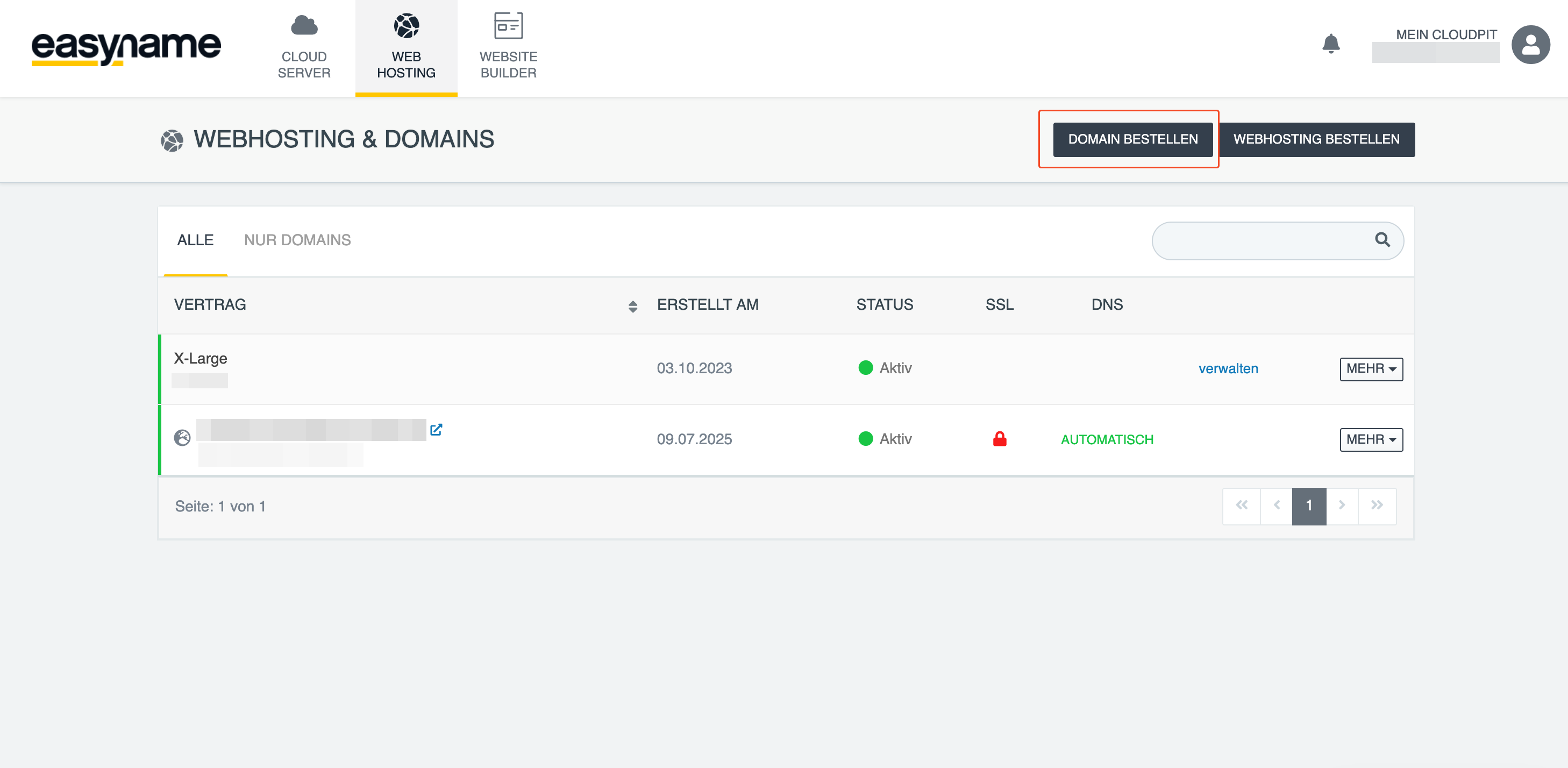Open the Website Builder icon

(x=508, y=26)
